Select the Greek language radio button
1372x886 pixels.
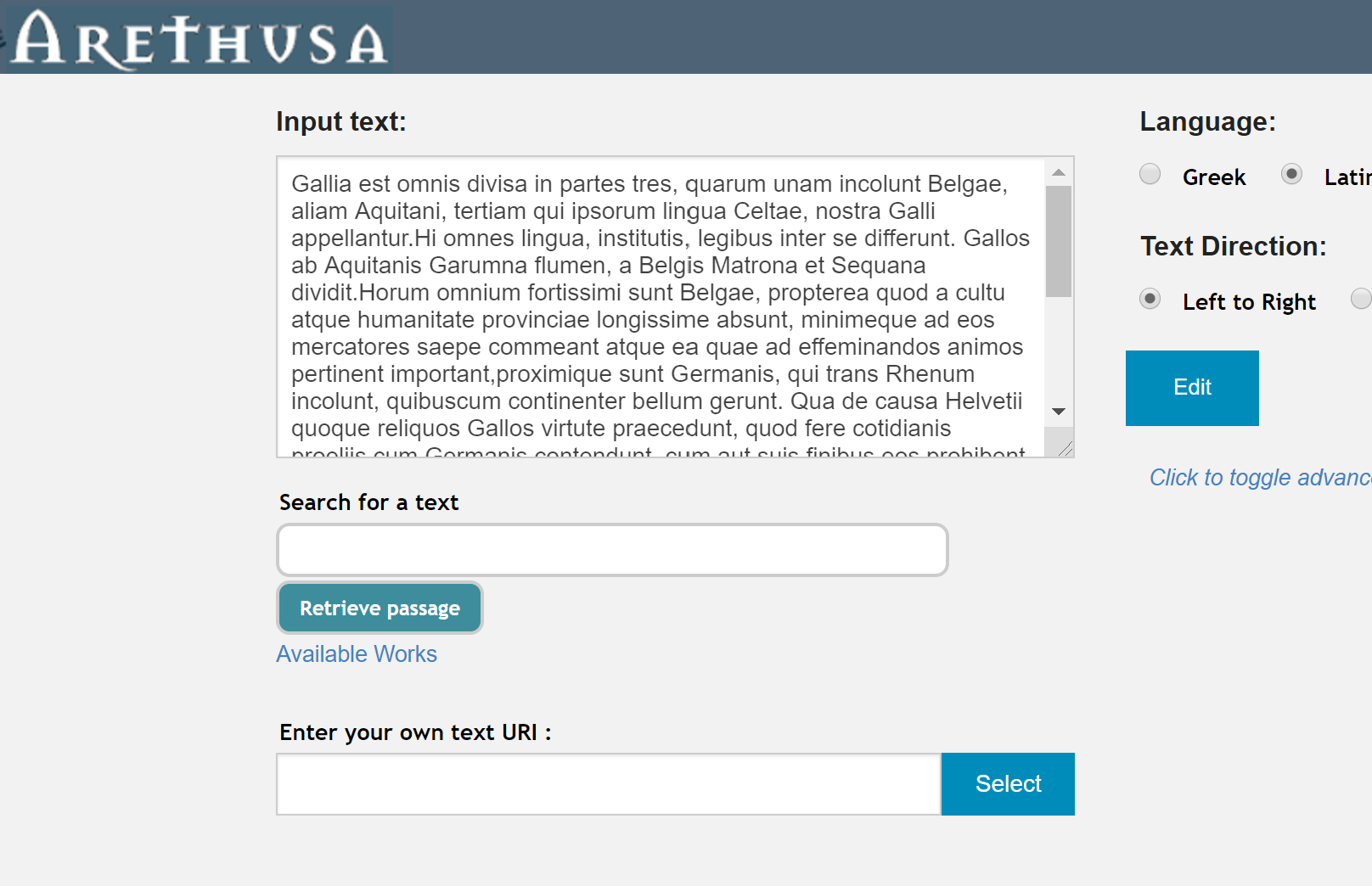click(1150, 174)
